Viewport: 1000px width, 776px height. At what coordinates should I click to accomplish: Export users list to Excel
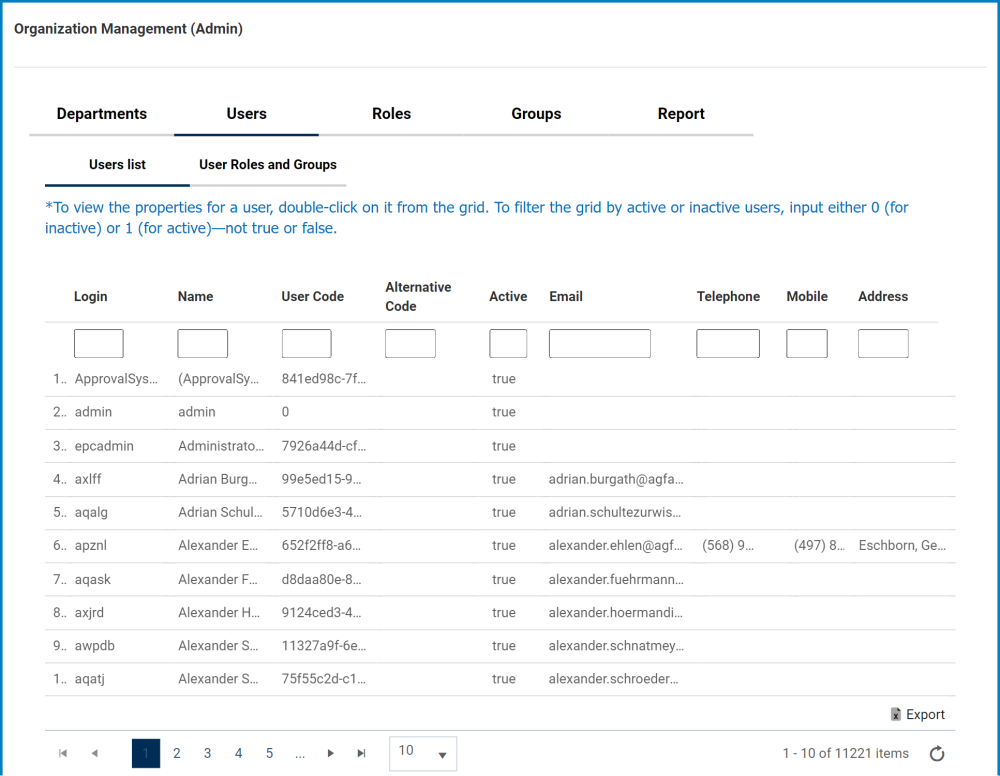(x=917, y=714)
